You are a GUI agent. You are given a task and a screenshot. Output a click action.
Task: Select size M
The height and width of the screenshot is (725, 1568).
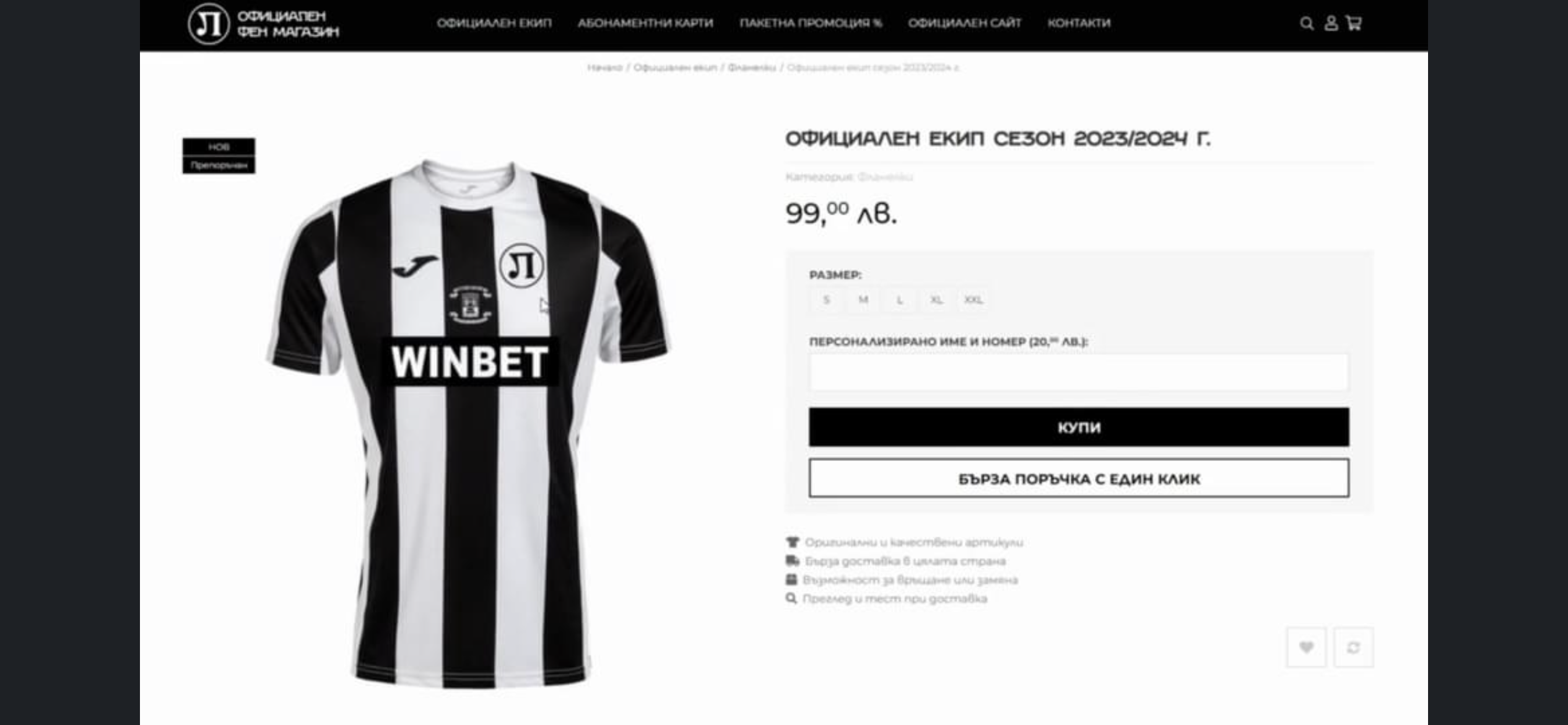click(863, 300)
